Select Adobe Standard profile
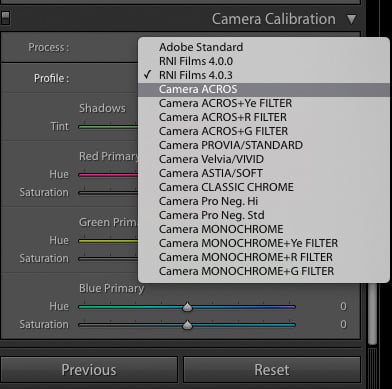The height and width of the screenshot is (389, 392). 264,47
